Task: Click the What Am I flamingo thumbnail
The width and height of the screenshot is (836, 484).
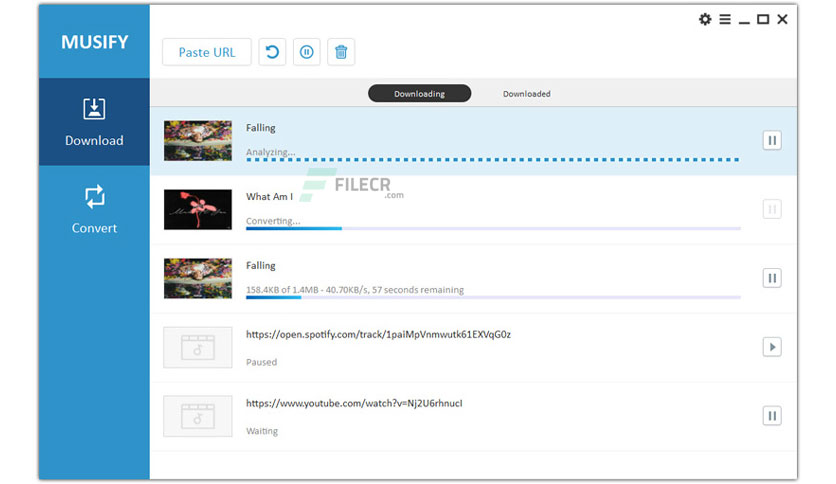Action: (x=198, y=209)
